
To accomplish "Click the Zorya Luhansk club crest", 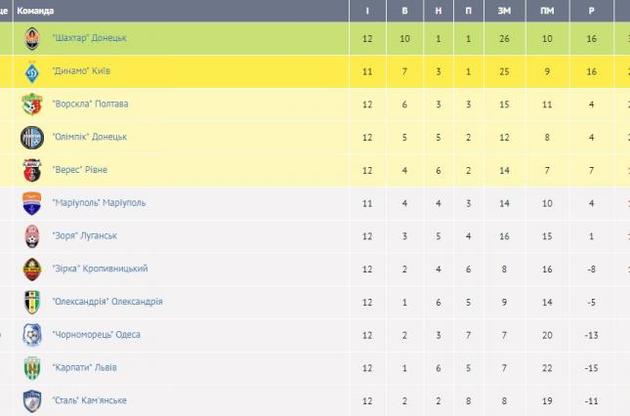I will 32,236.
